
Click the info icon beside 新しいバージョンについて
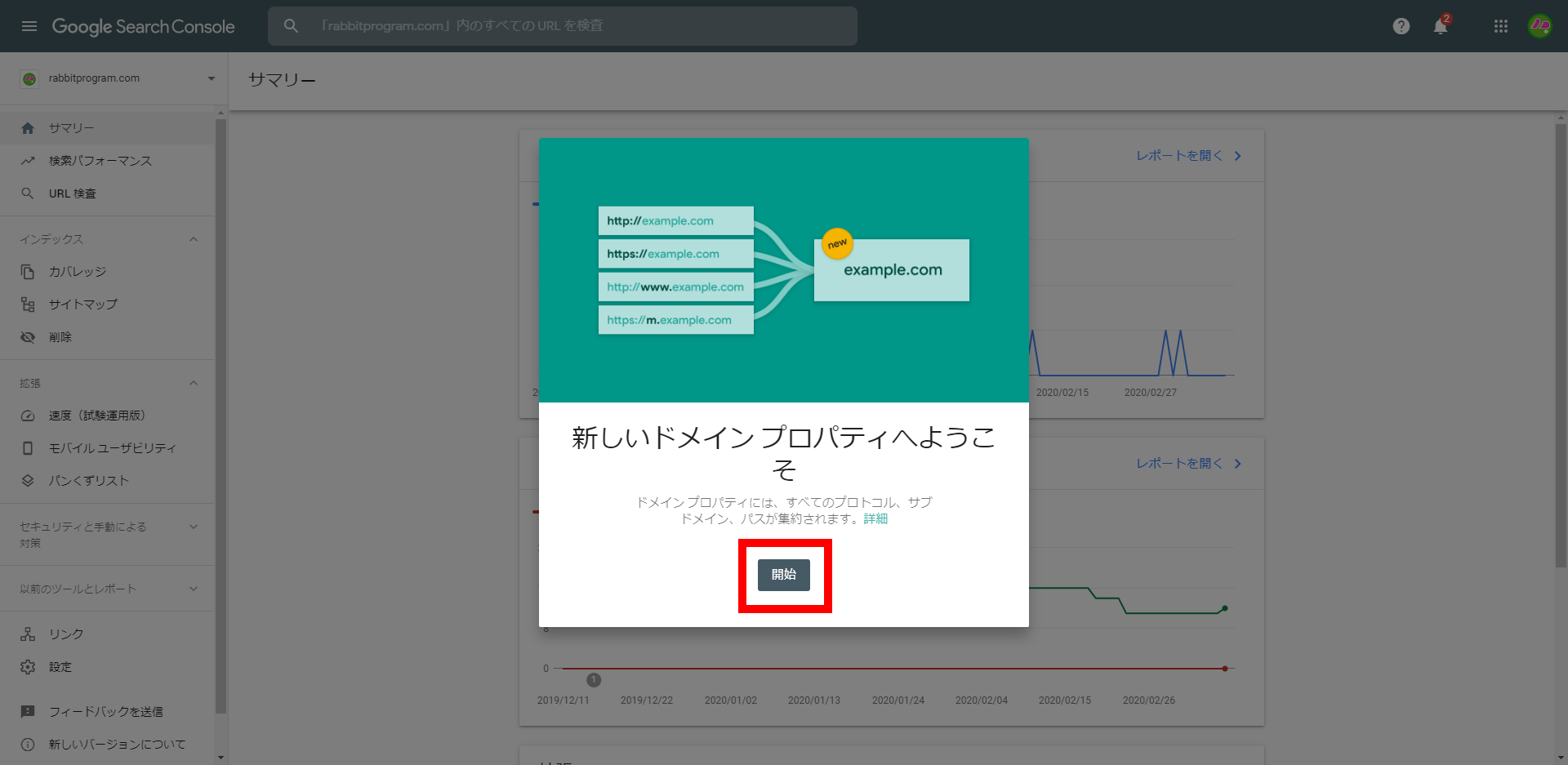(28, 745)
